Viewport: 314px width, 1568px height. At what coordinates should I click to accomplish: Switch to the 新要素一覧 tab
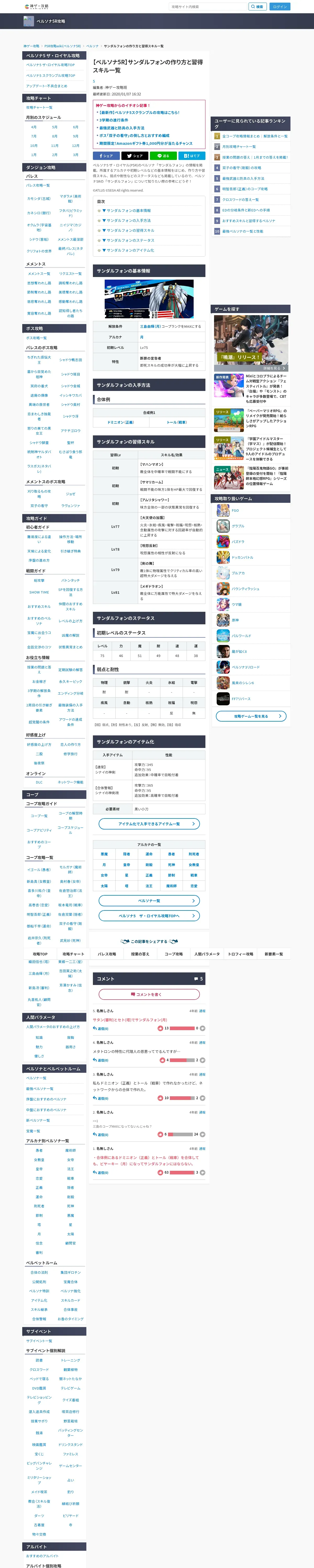[x=274, y=954]
